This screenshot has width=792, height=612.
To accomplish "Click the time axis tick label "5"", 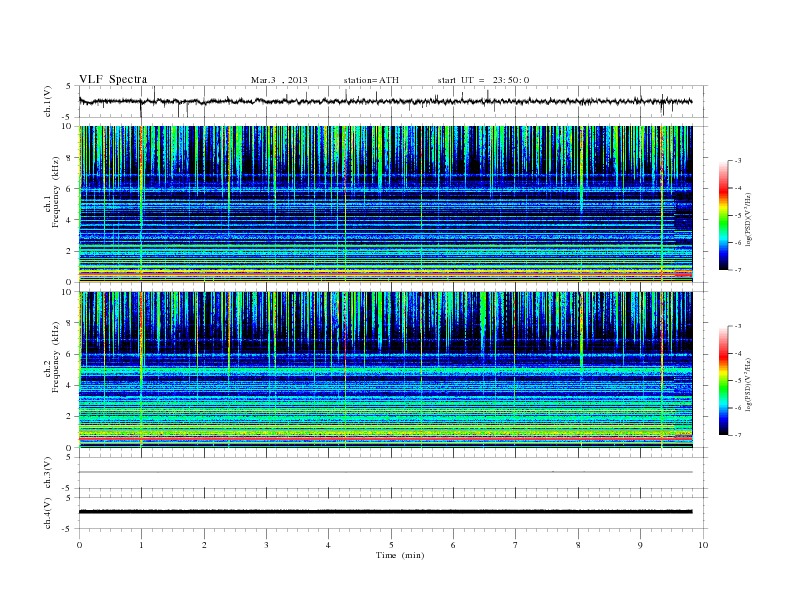I will click(x=391, y=545).
